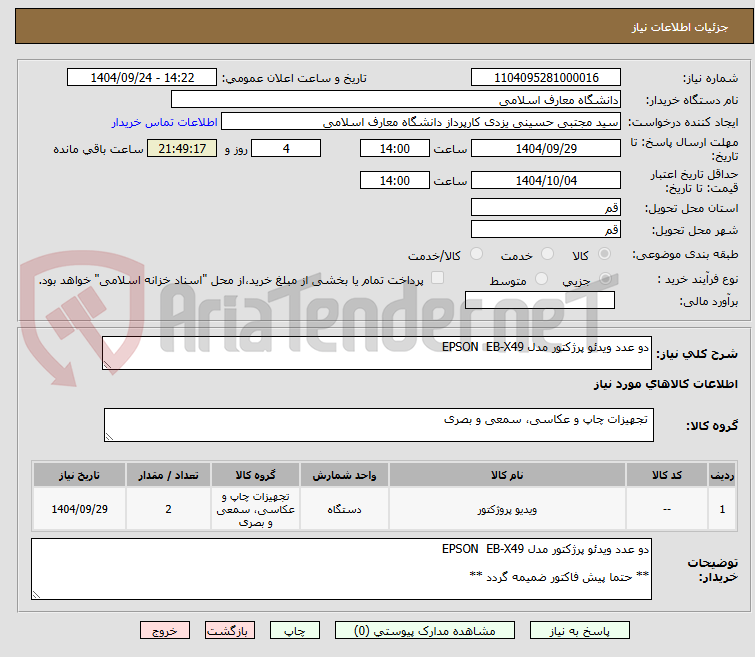This screenshot has height=657, width=755.
Task: Click price validity time field
Action: [x=394, y=180]
